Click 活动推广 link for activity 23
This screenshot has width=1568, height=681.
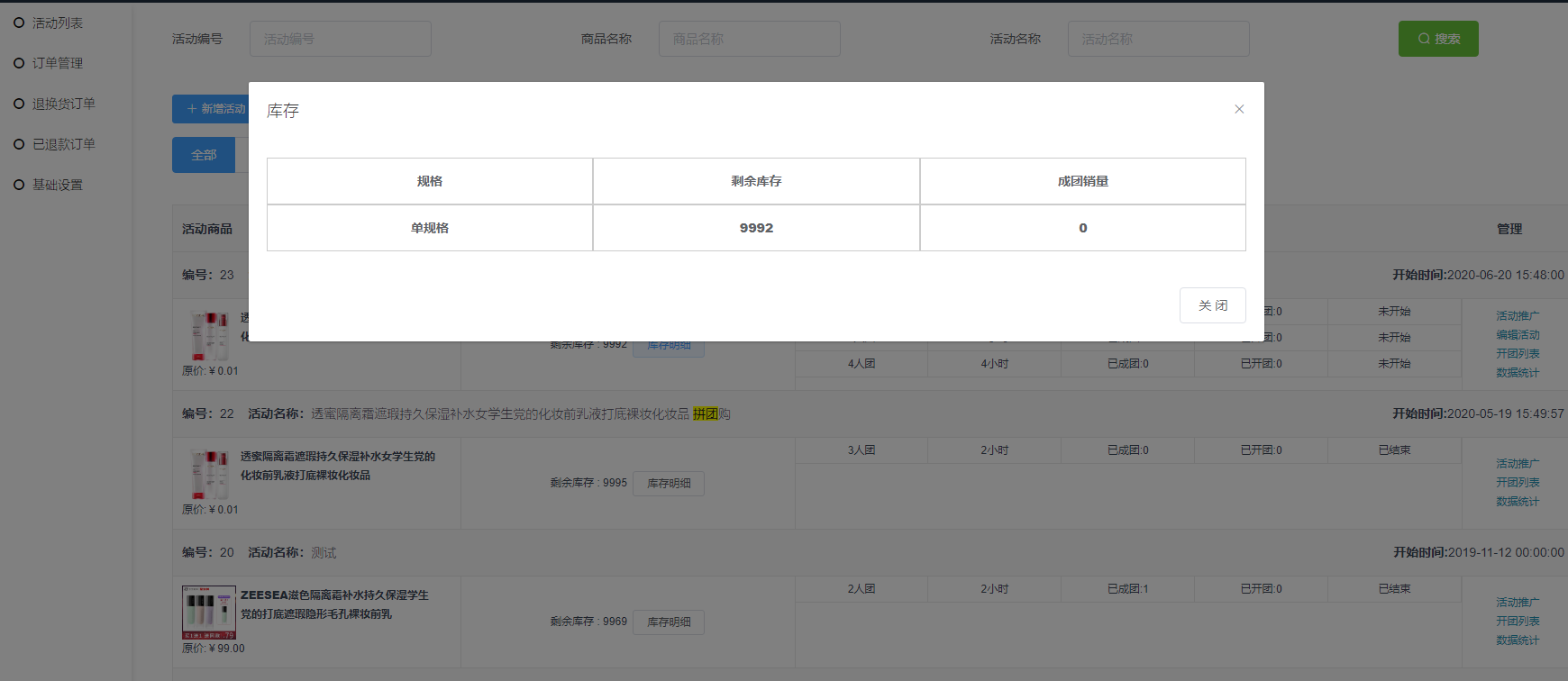pyautogui.click(x=1518, y=316)
